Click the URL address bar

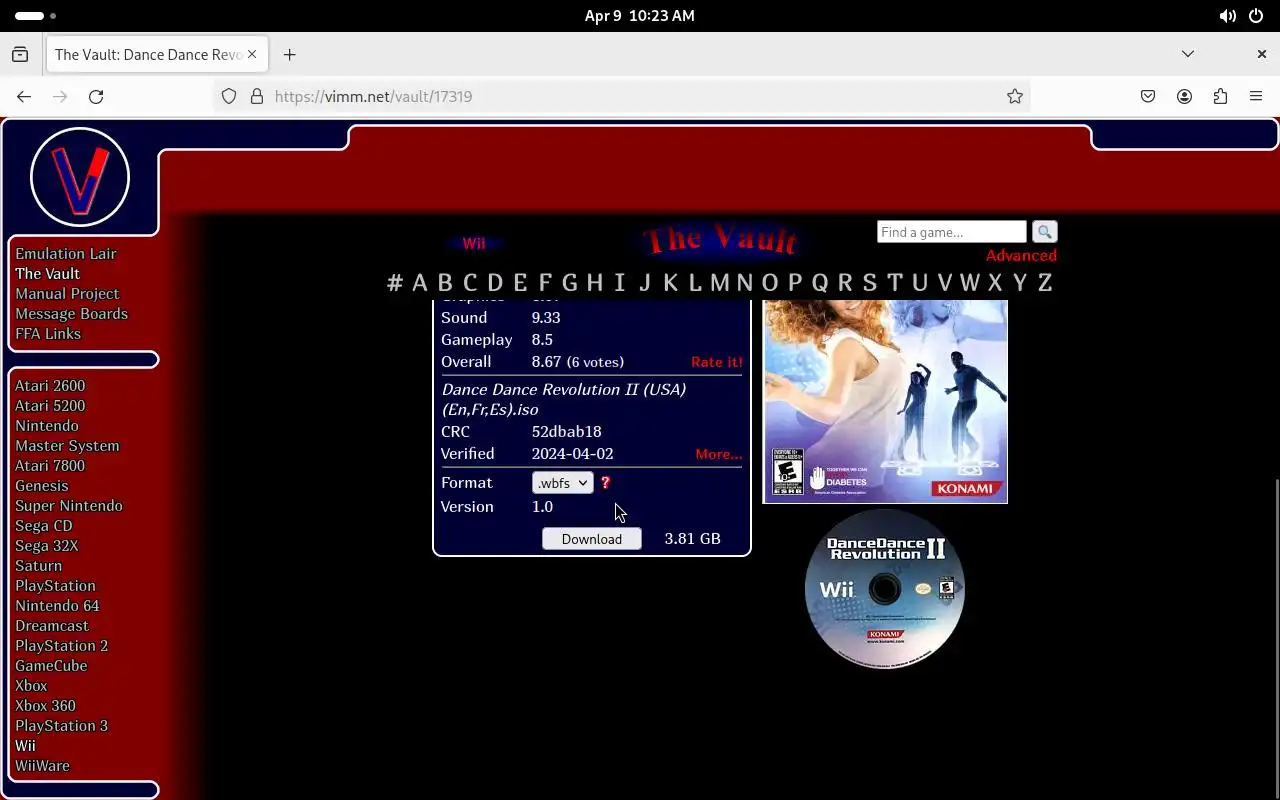[x=620, y=96]
